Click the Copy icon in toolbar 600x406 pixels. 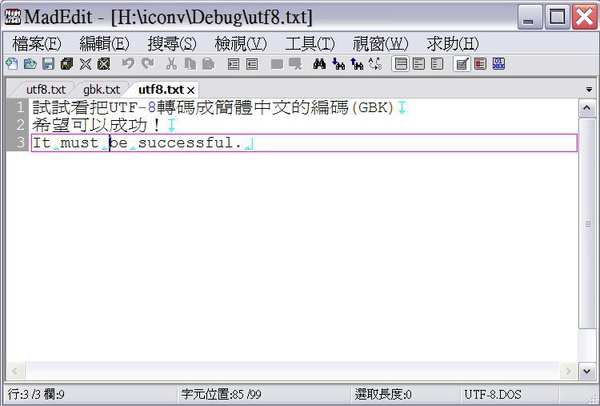pos(190,64)
